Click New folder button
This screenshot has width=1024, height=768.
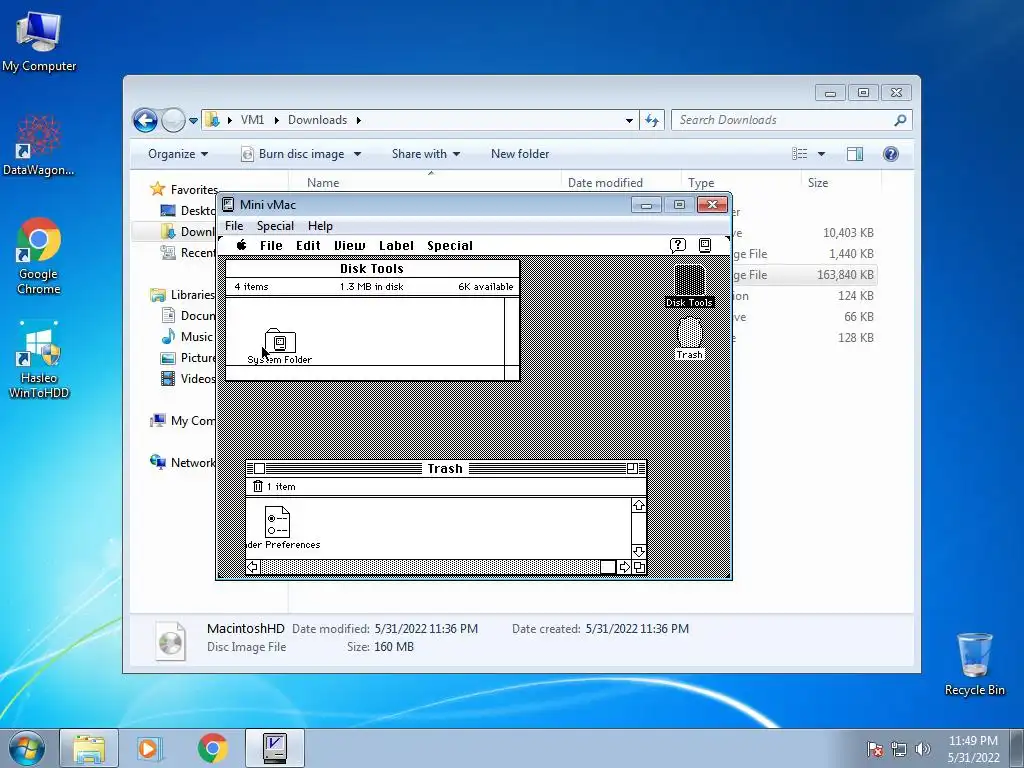click(520, 154)
